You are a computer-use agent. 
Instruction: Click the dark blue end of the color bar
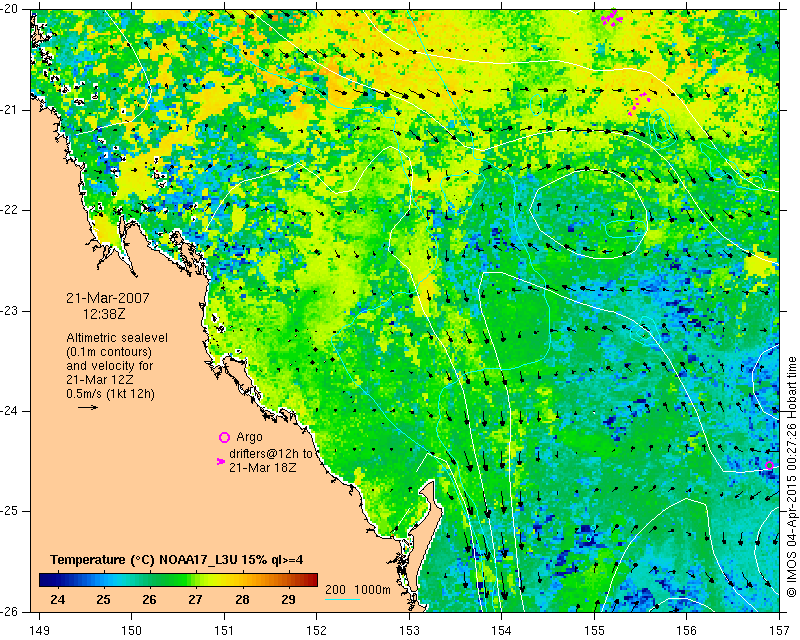46,580
